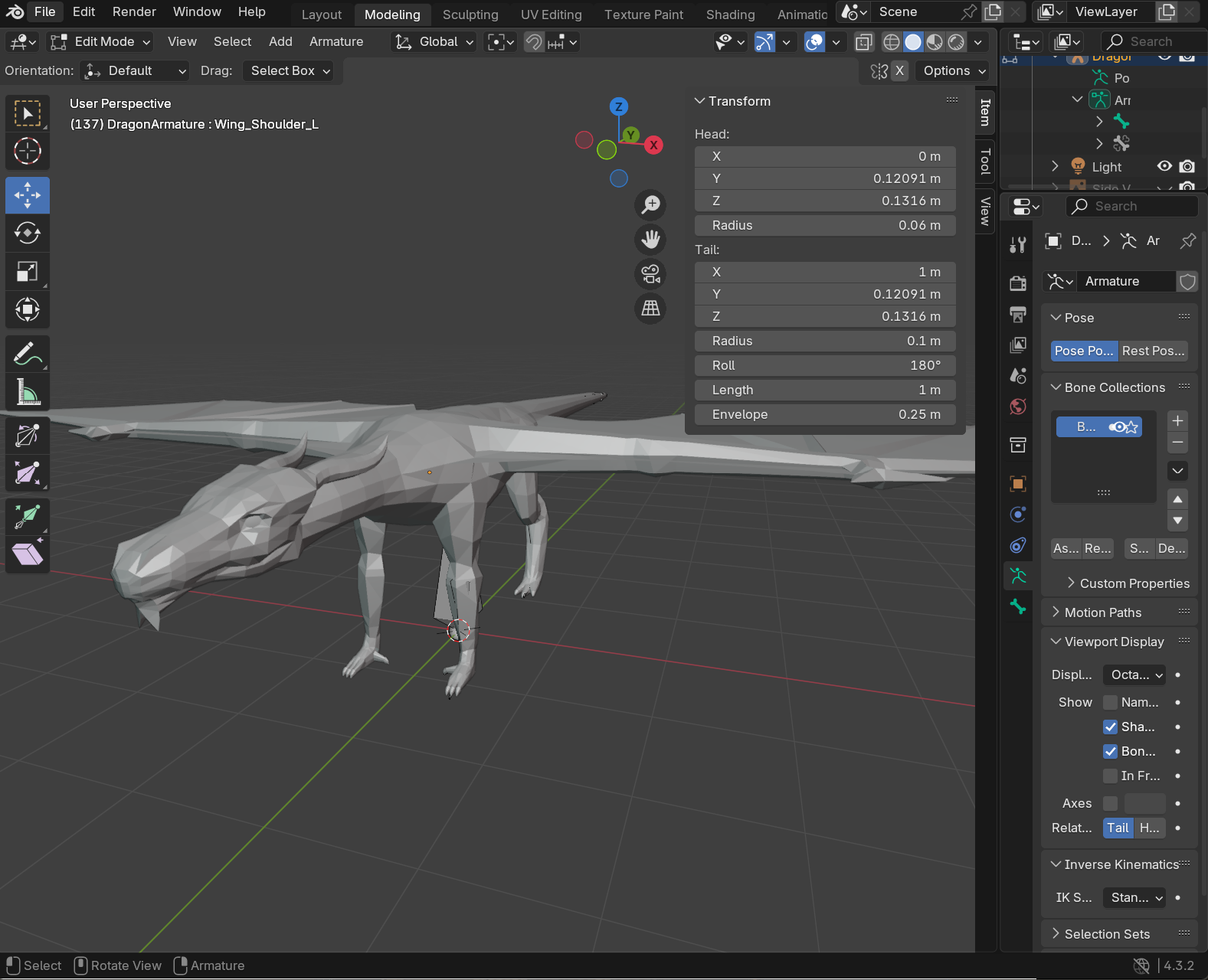
Task: Open the Edit Mode dropdown
Action: (x=100, y=42)
